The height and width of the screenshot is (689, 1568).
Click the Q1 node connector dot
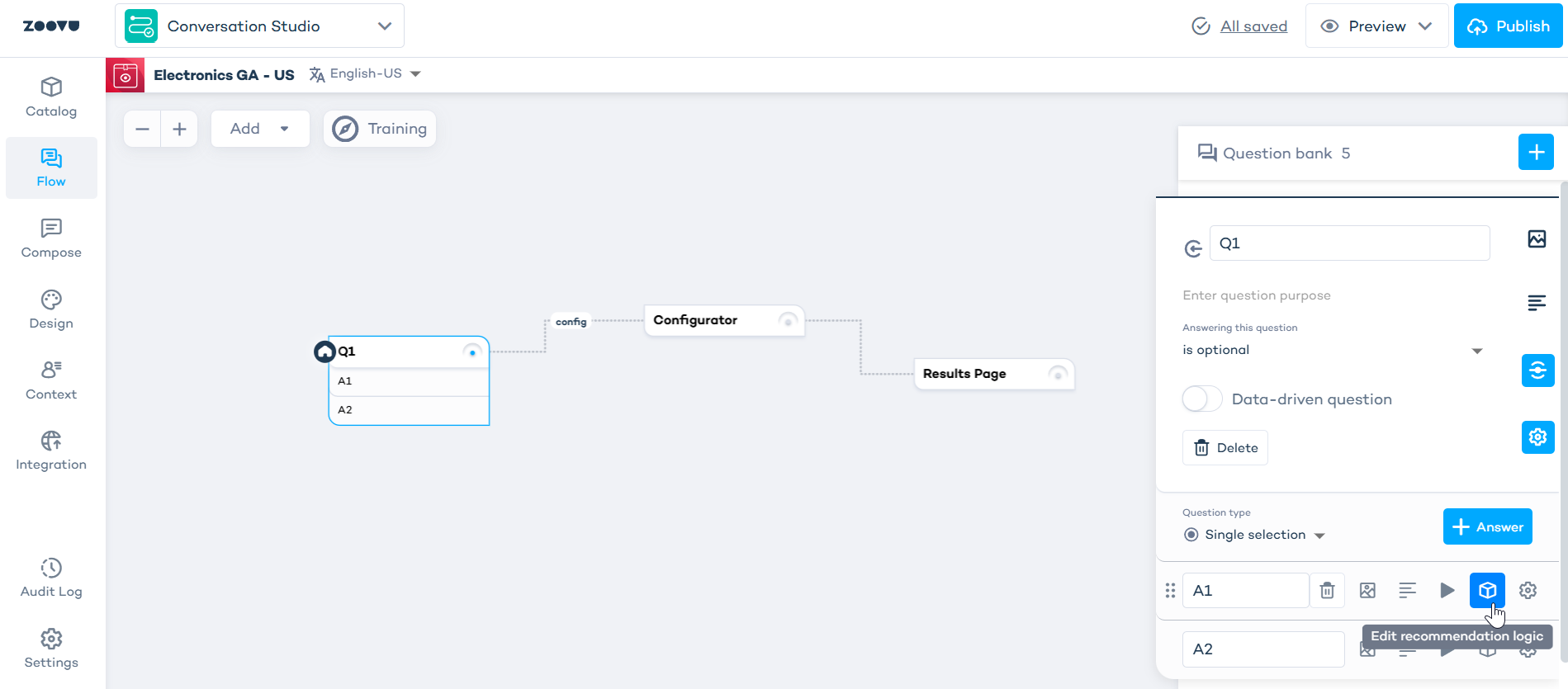click(472, 352)
